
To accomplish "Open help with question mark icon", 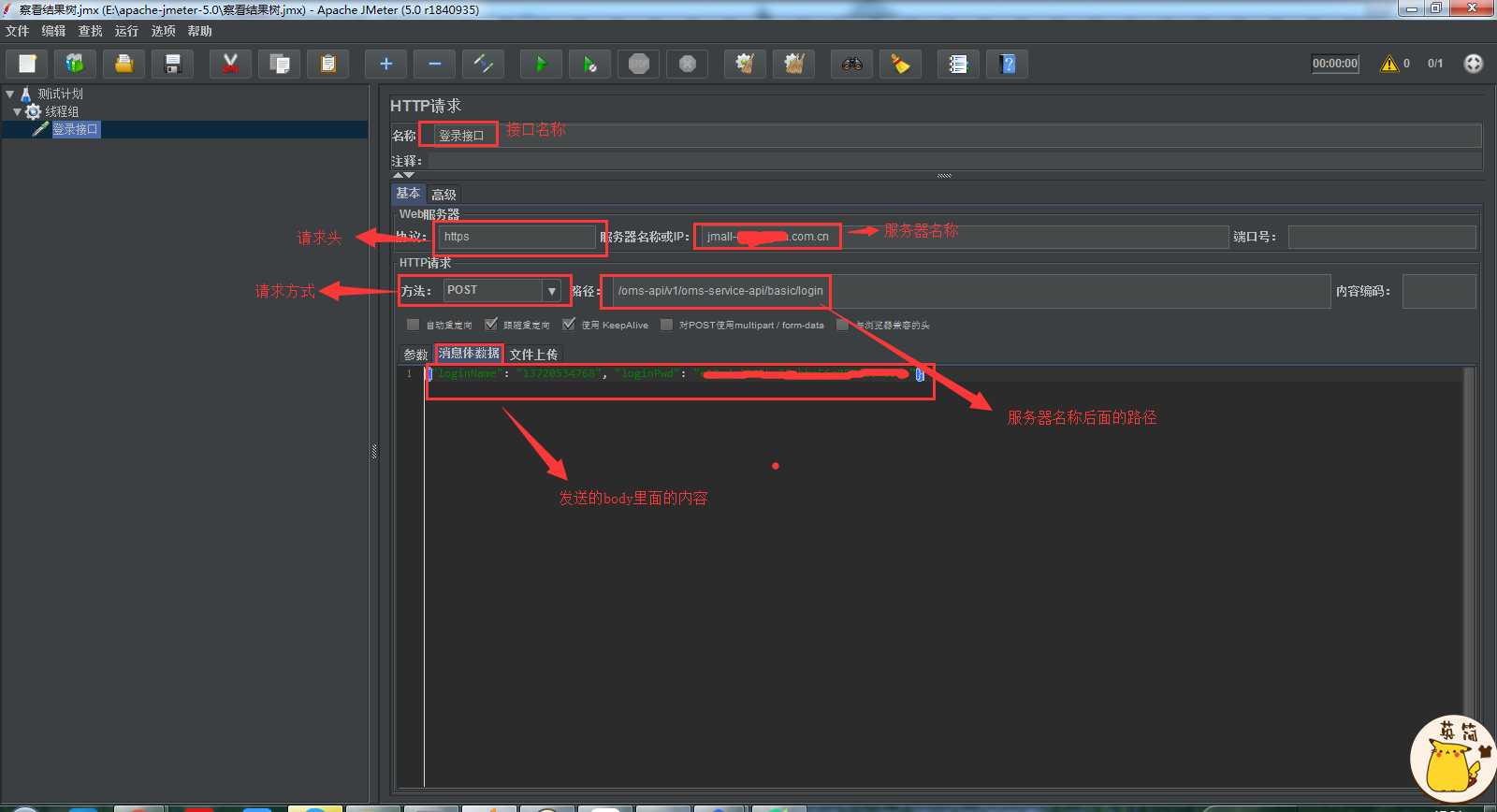I will click(1007, 64).
